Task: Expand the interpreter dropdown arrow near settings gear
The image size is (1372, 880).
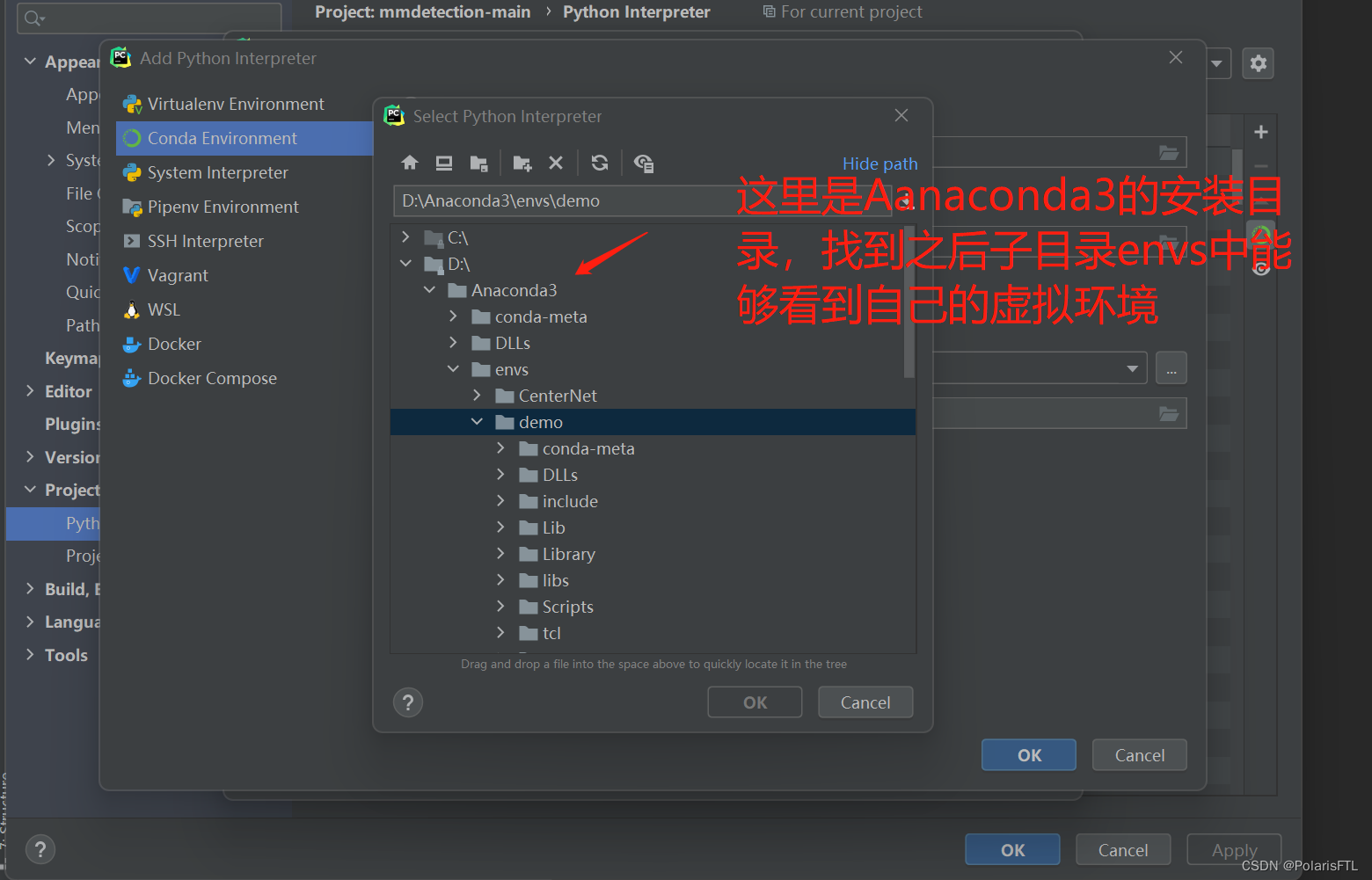Action: pos(1216,62)
